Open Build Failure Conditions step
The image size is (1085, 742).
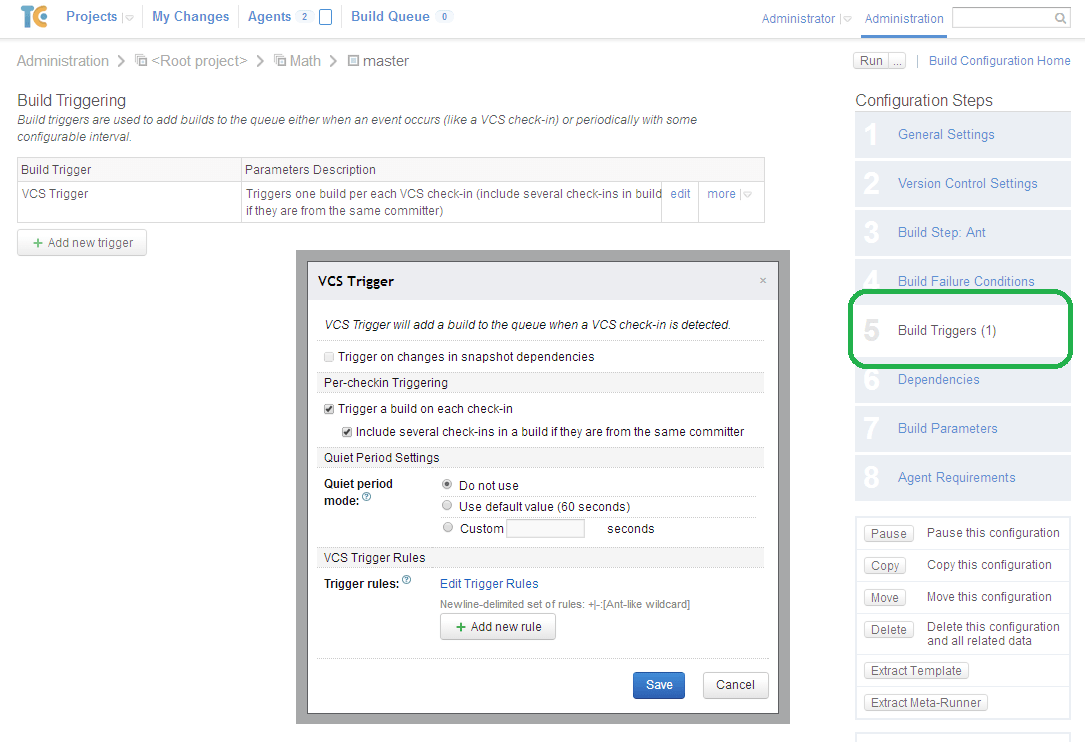coord(966,281)
